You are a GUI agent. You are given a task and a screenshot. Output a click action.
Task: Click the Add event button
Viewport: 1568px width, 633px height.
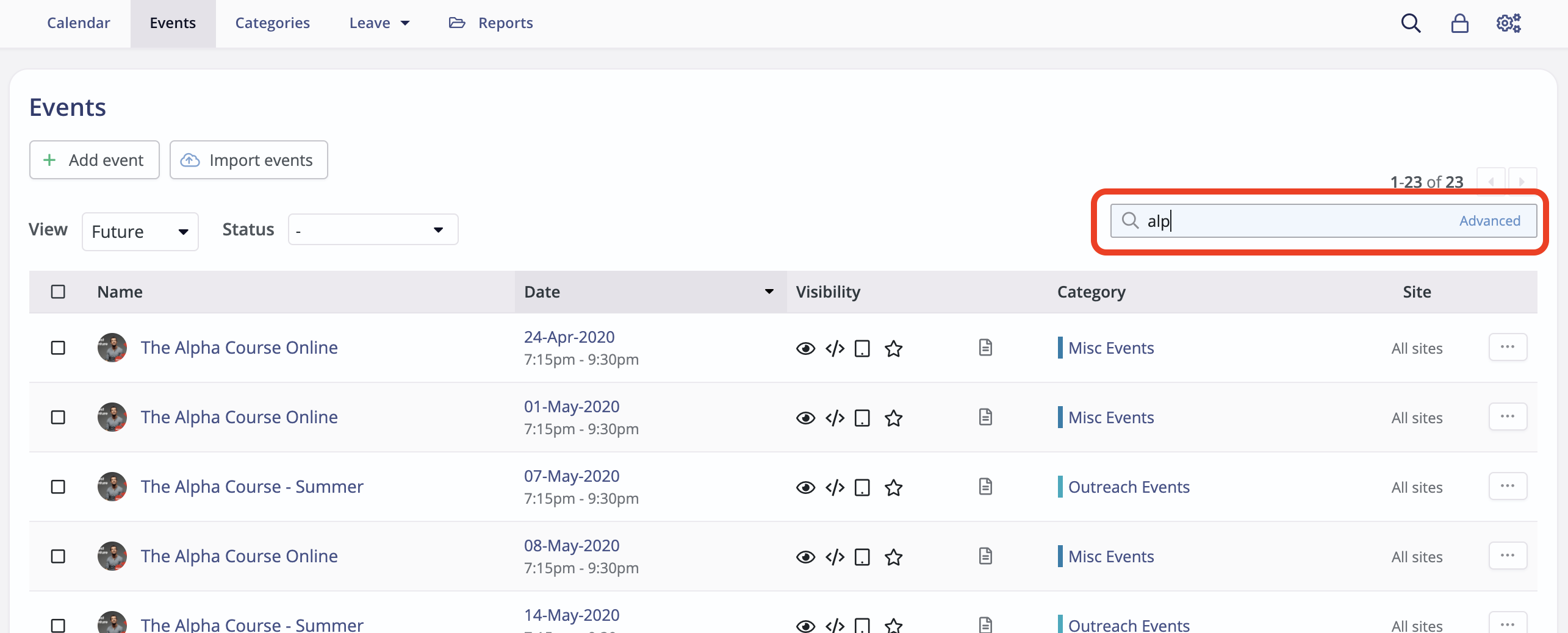point(94,160)
